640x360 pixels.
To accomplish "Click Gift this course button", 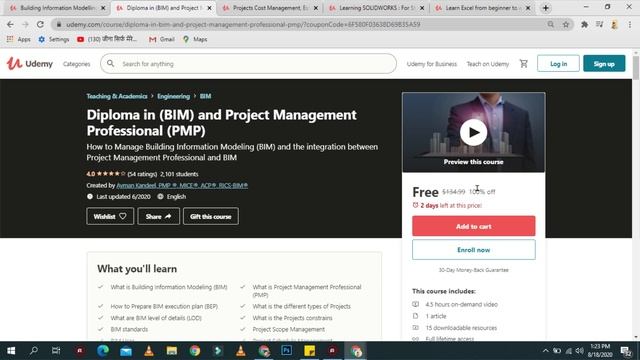I will pyautogui.click(x=211, y=216).
